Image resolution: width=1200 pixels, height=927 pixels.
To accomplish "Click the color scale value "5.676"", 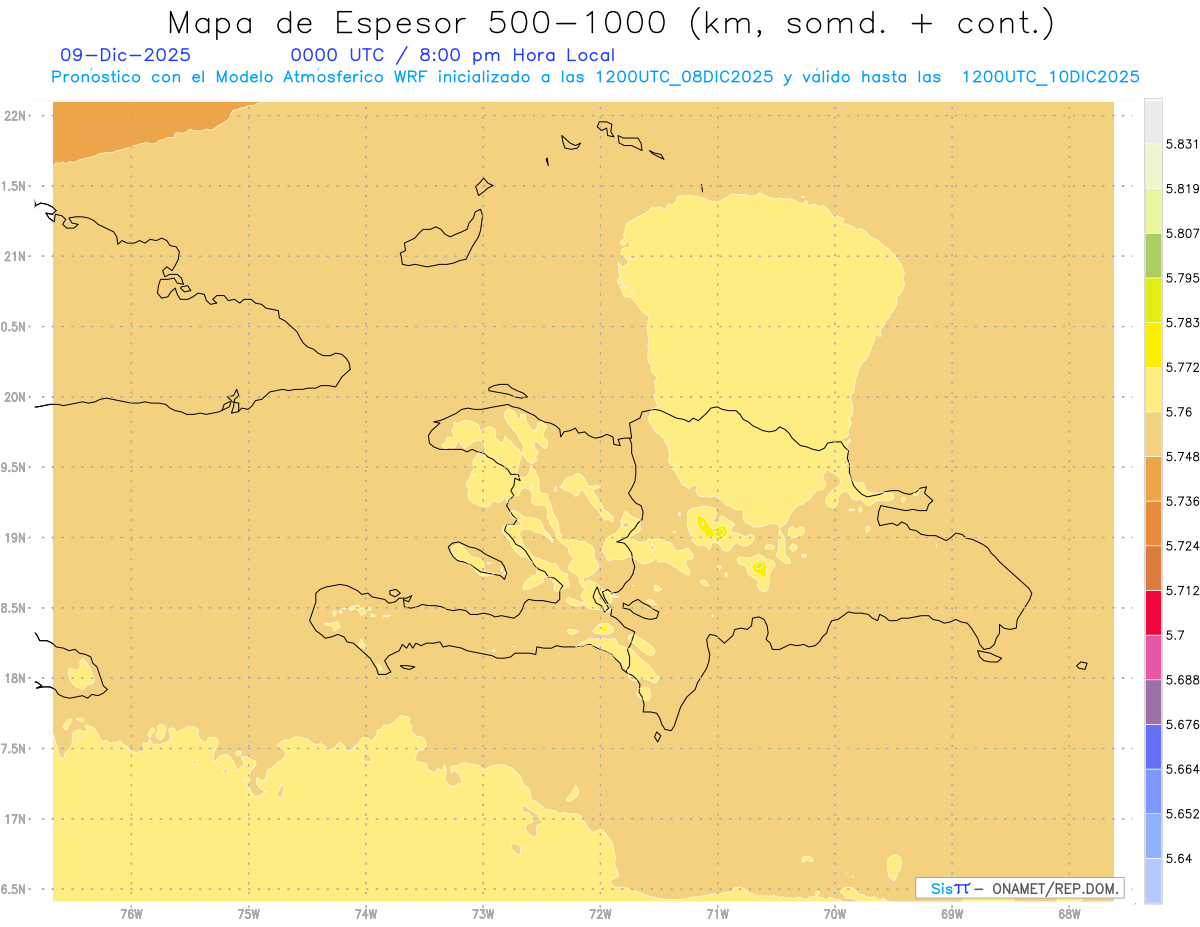I will [1182, 724].
